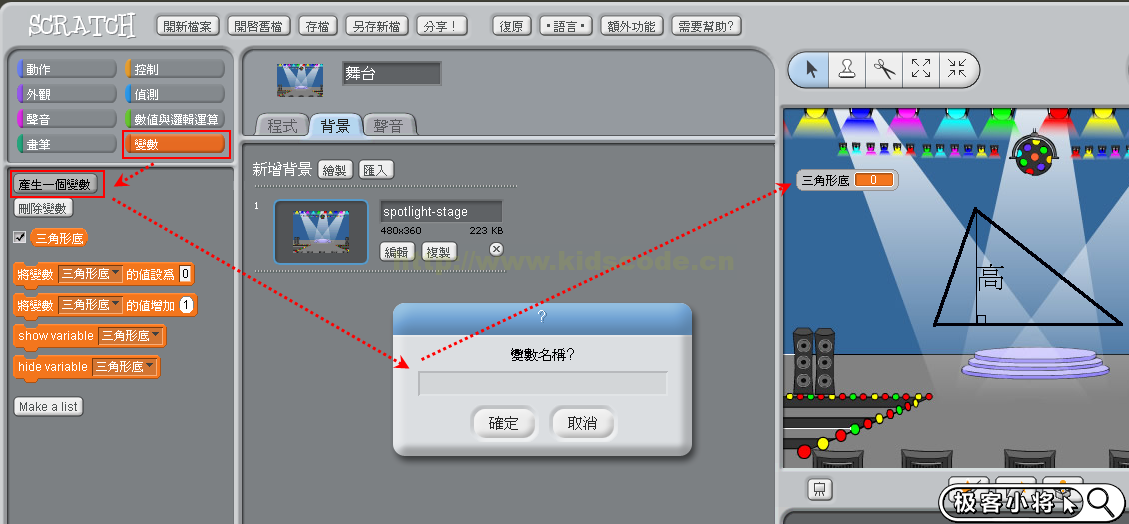Viewport: 1129px width, 524px height.
Task: Click the 確定 button in the dialog
Action: pos(504,423)
